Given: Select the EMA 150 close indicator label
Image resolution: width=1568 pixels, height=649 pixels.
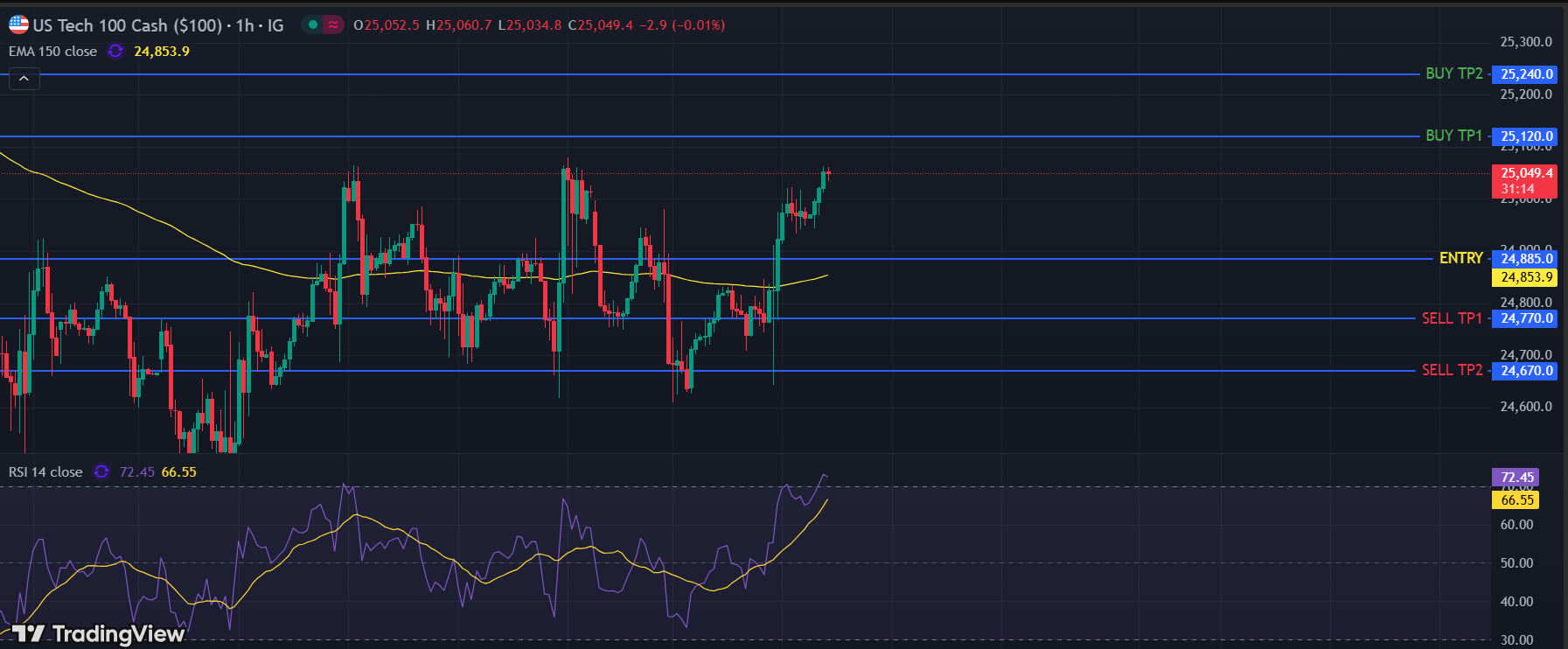Looking at the screenshot, I should tap(52, 52).
